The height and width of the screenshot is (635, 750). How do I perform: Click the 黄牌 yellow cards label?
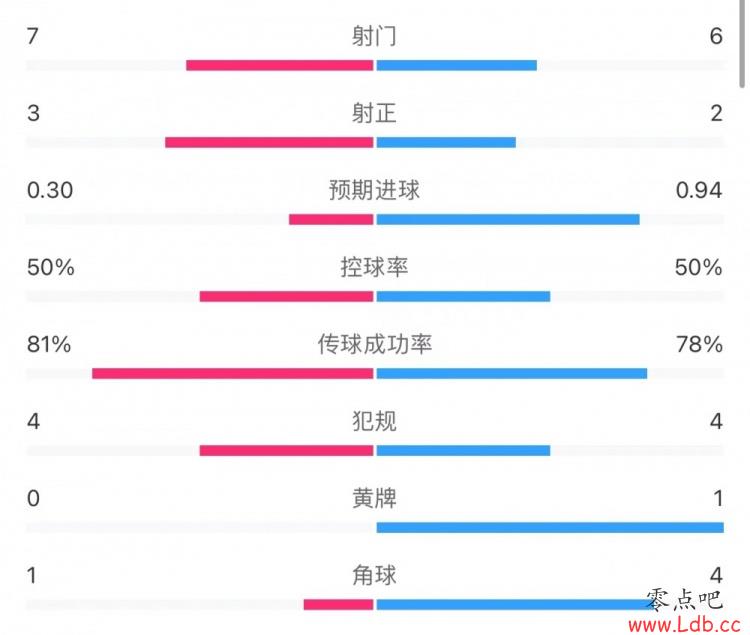coord(374,498)
